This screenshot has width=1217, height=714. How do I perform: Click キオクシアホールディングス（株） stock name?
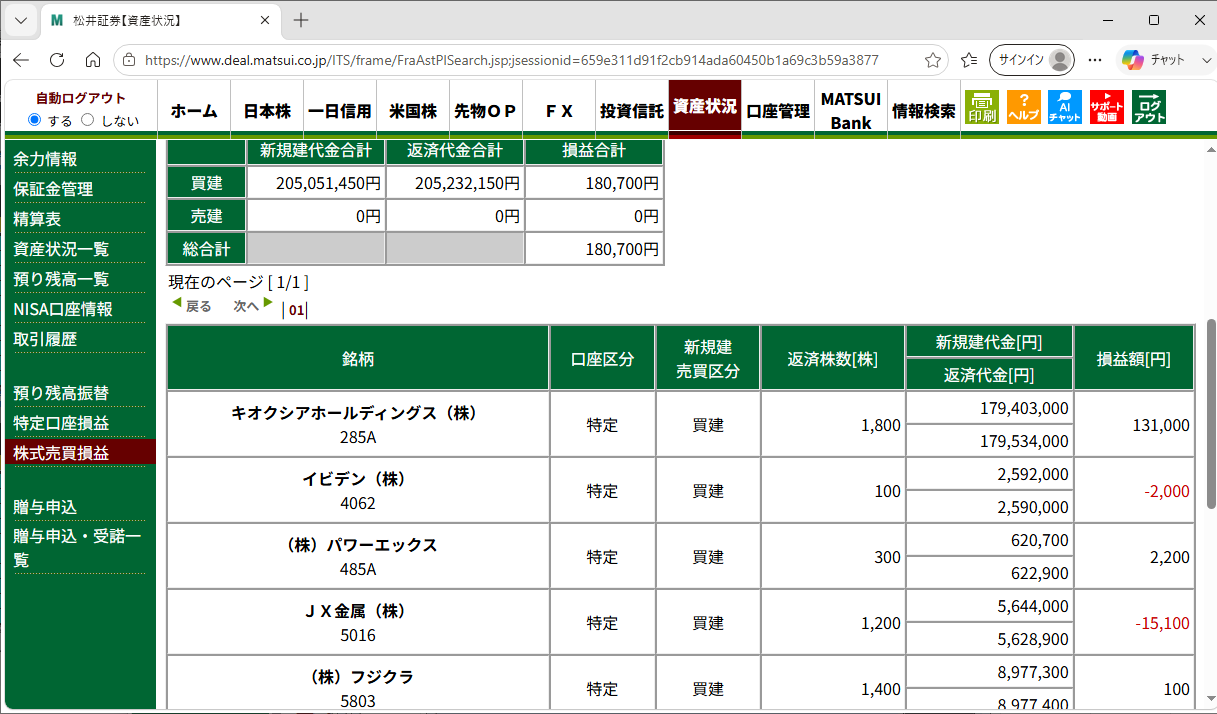(x=357, y=412)
